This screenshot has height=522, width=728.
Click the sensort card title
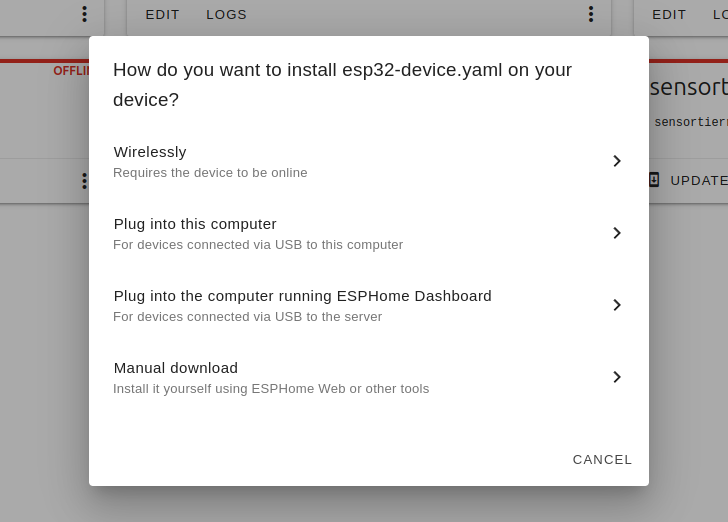tap(688, 87)
